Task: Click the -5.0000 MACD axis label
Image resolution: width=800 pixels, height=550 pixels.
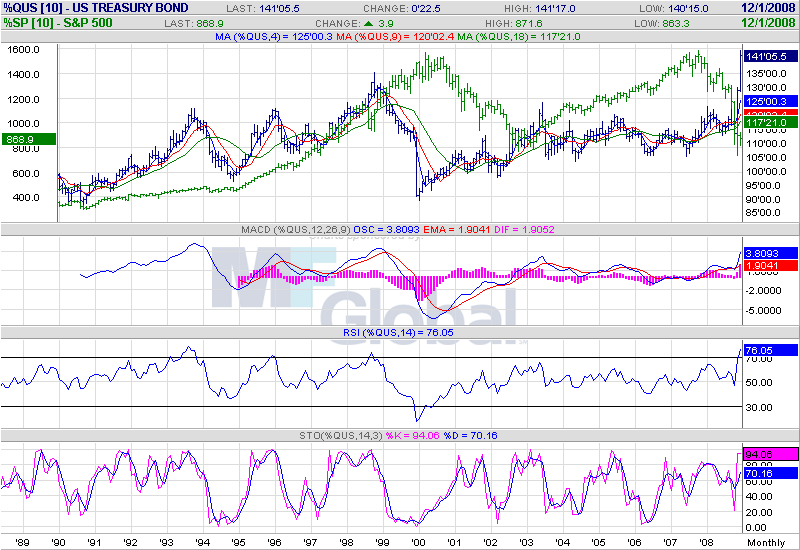Action: coord(763,311)
